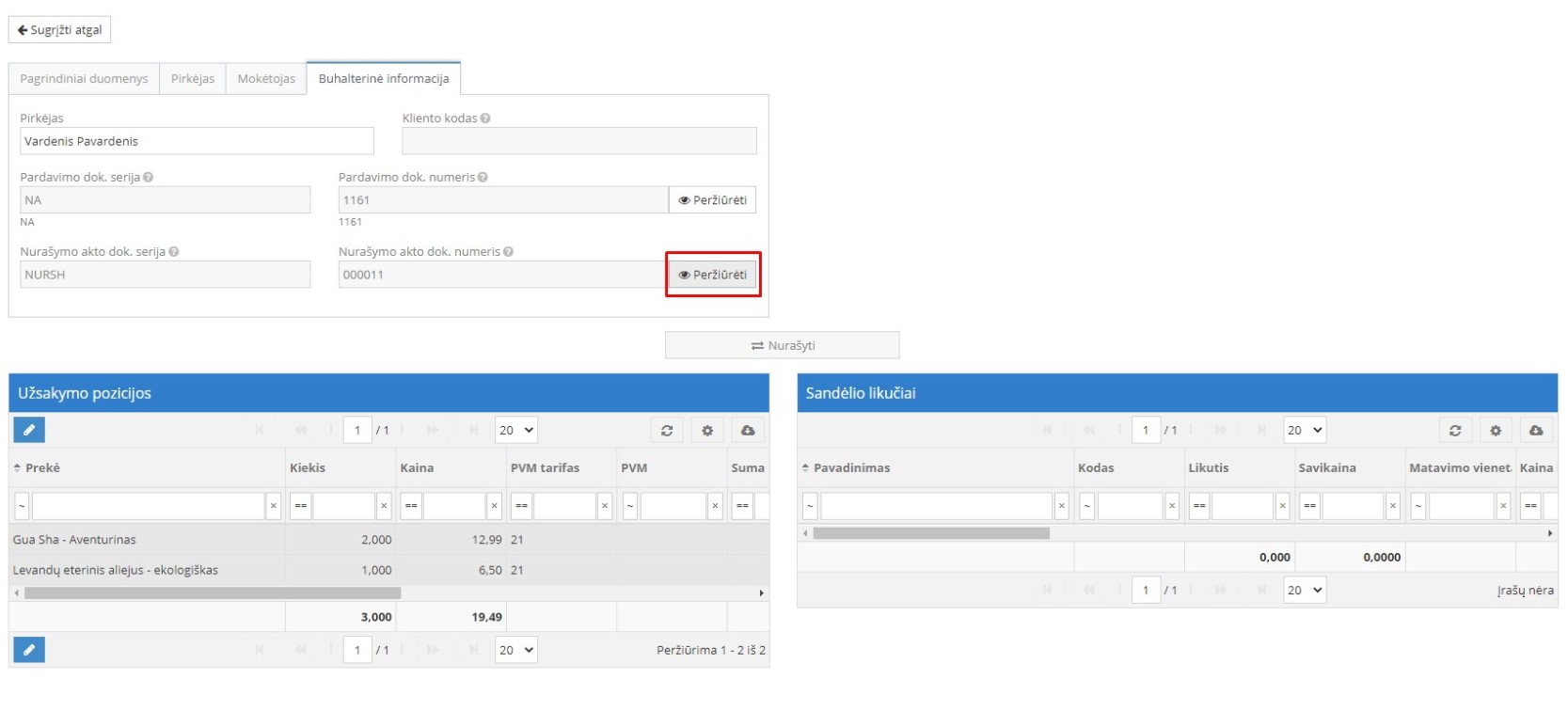The height and width of the screenshot is (711, 1568).
Task: View the Nurašymo akto document
Action: [712, 275]
